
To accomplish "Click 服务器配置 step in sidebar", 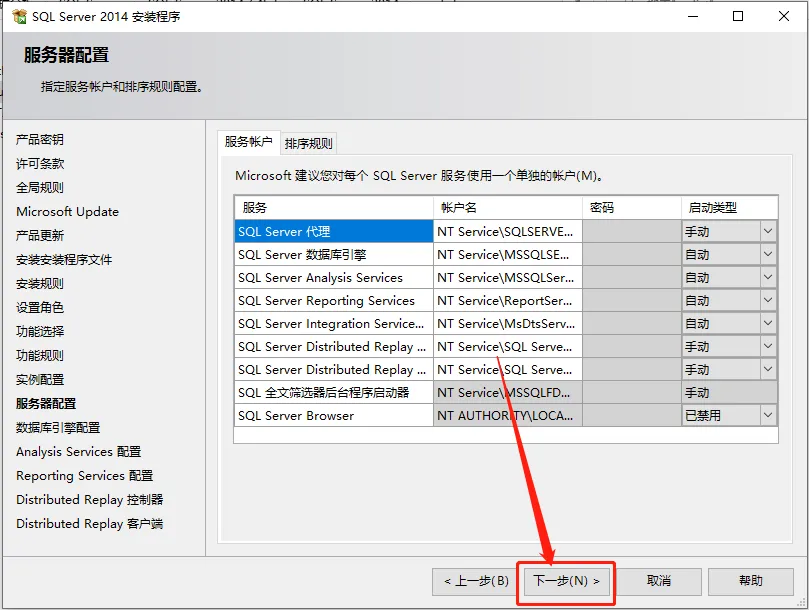I will 46,404.
